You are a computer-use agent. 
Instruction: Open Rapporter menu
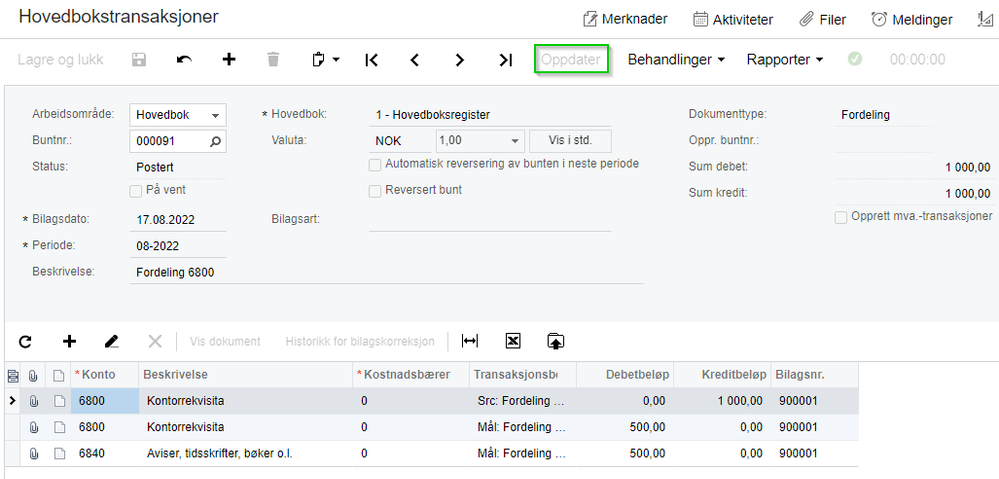[x=785, y=59]
